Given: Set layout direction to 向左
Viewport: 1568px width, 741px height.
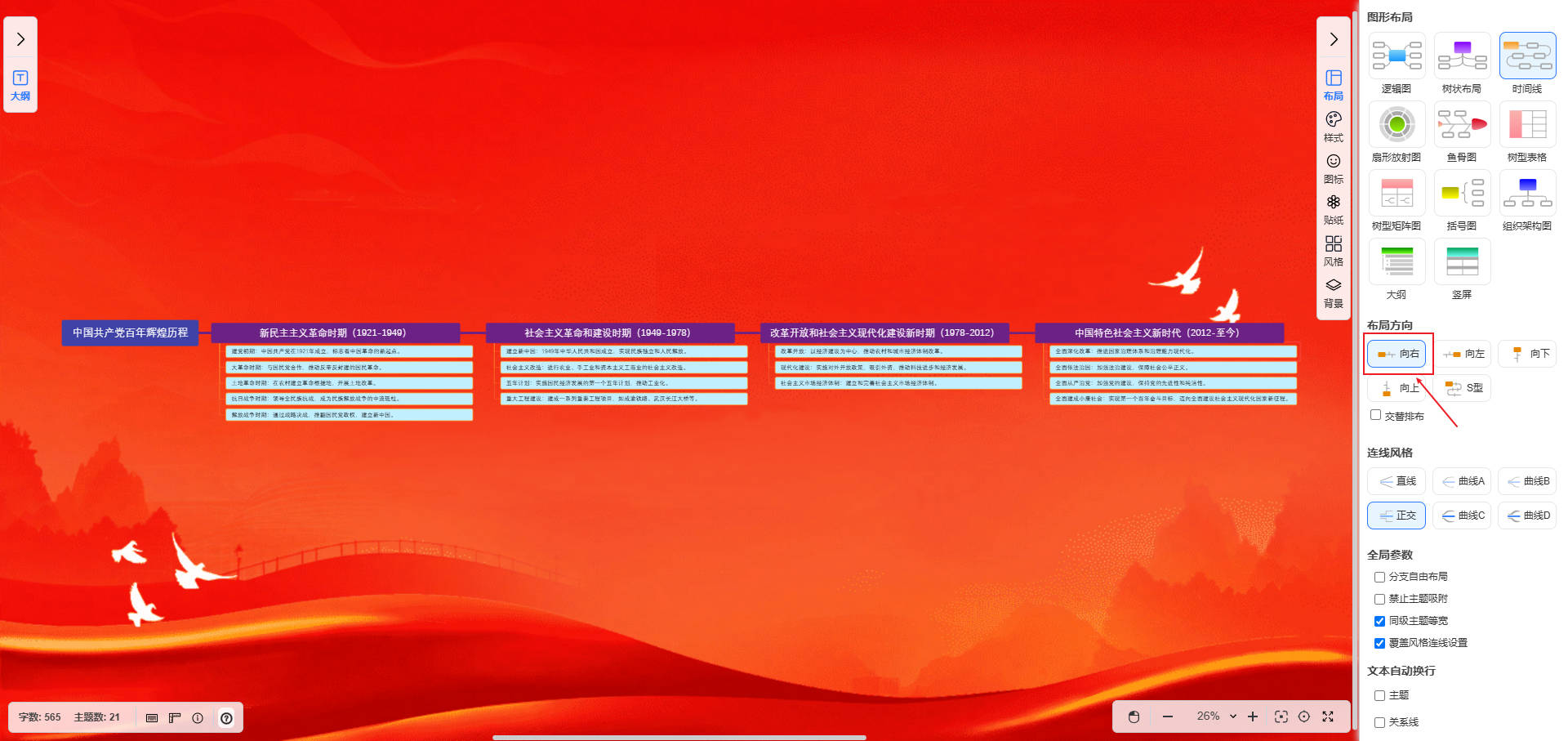Looking at the screenshot, I should click(x=1463, y=354).
